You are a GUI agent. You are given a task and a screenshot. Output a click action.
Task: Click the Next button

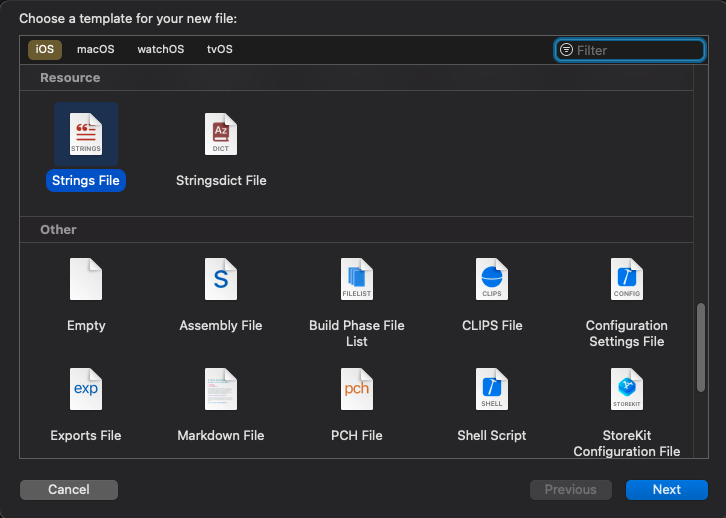point(666,489)
